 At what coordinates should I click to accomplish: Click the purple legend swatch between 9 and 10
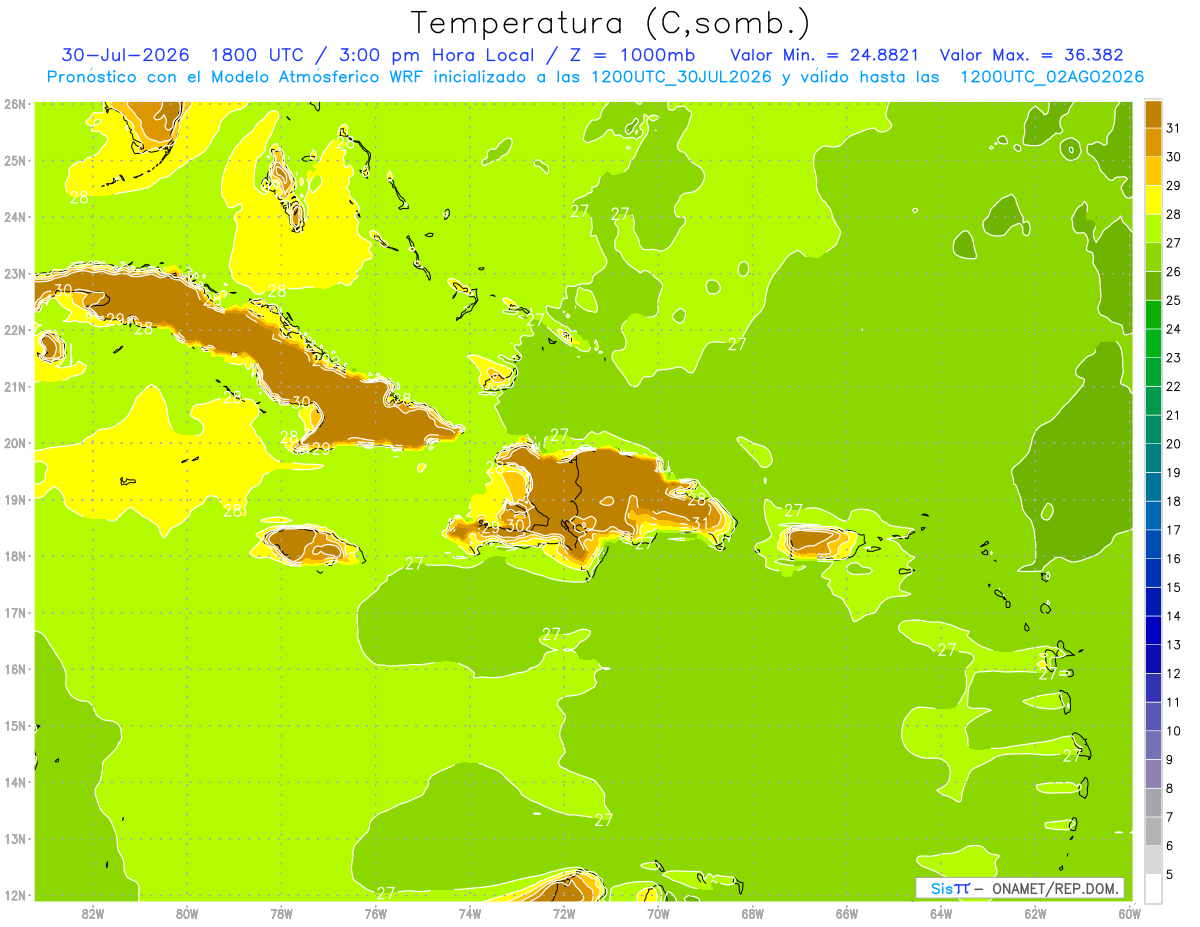(x=1153, y=745)
